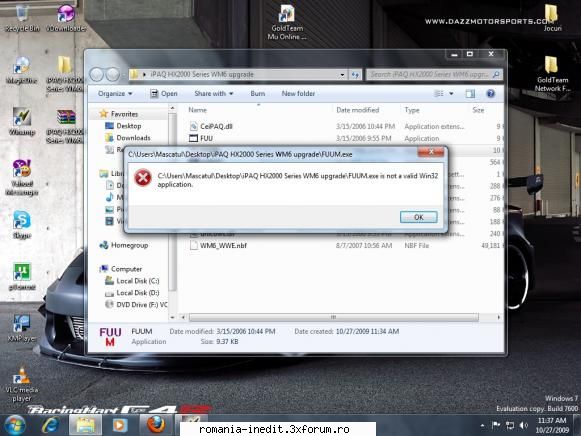Open the iPAQ HX2000 WinRAR archive on desktop
Screen dimensions: 581x436
coord(66,126)
